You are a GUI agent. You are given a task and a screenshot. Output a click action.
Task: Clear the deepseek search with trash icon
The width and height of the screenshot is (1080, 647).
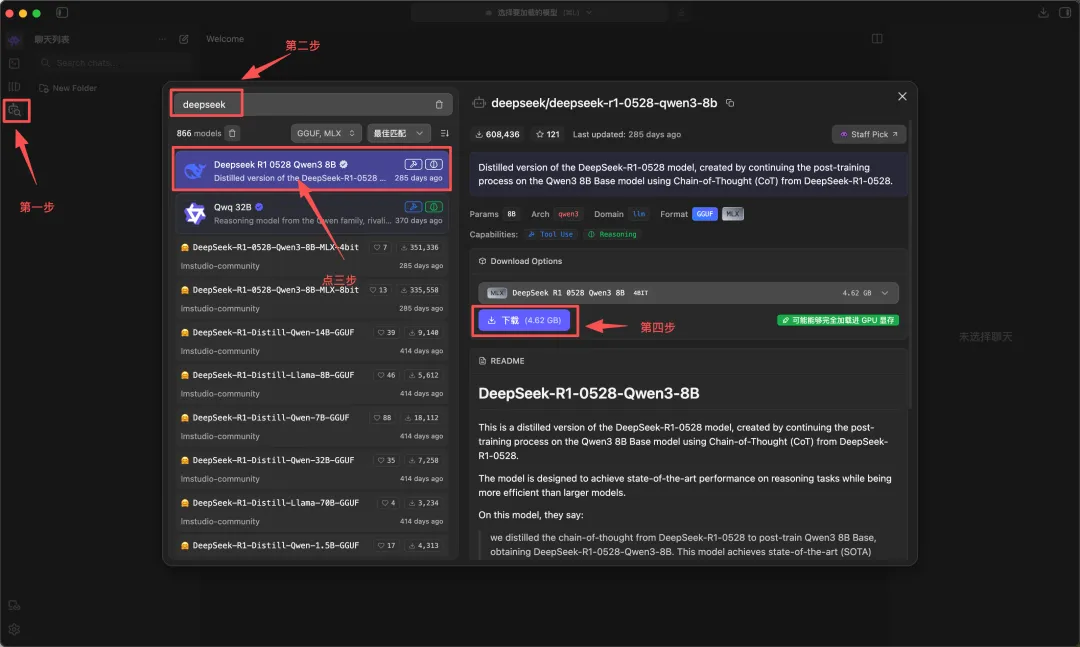click(439, 105)
